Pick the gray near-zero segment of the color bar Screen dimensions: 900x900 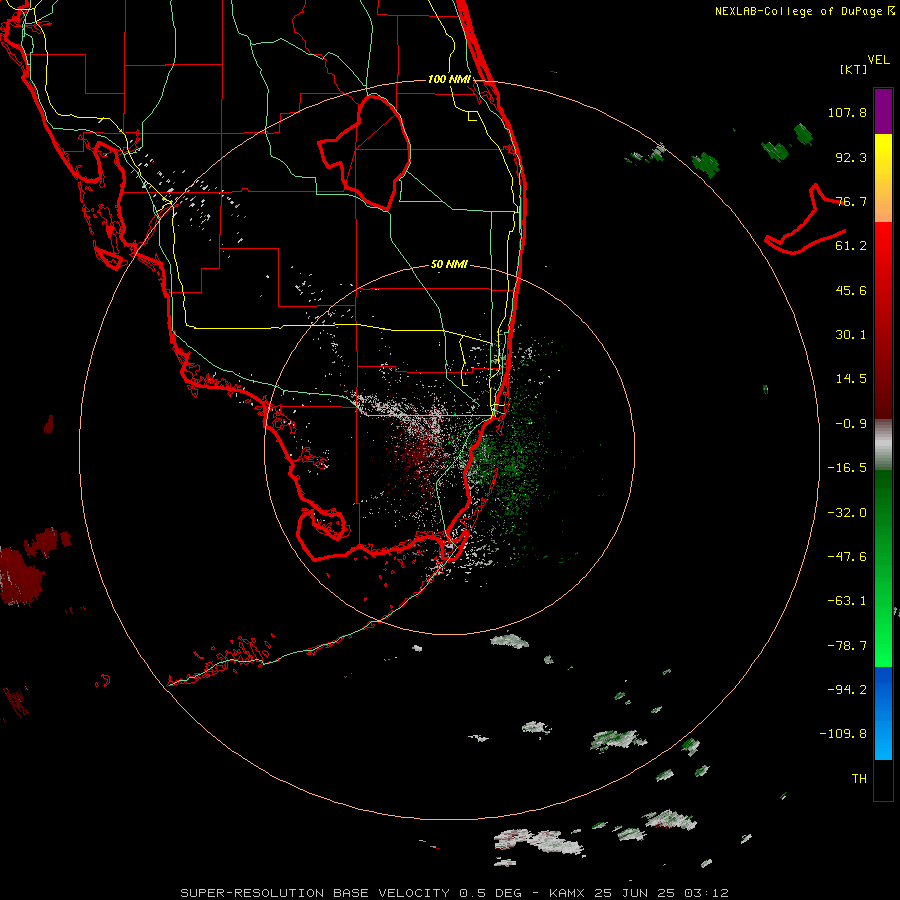[x=883, y=445]
